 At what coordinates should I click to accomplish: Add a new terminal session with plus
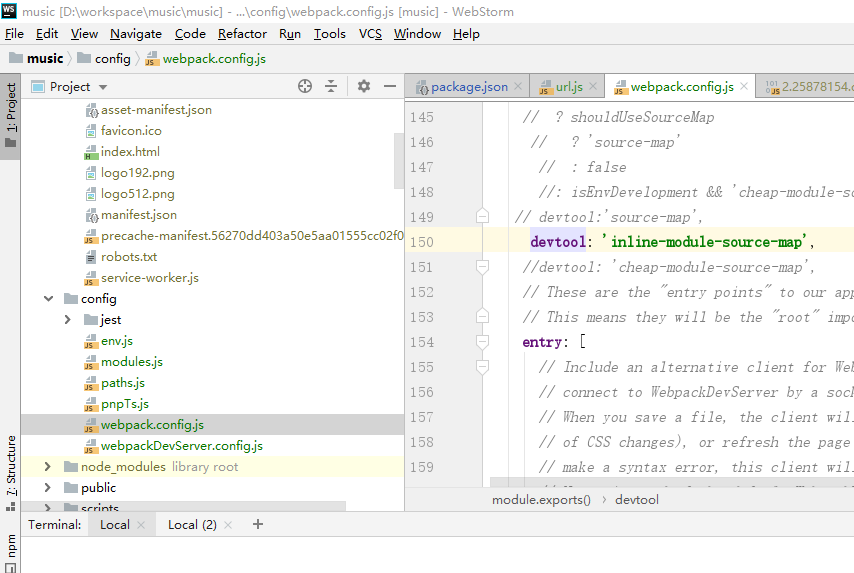point(258,524)
